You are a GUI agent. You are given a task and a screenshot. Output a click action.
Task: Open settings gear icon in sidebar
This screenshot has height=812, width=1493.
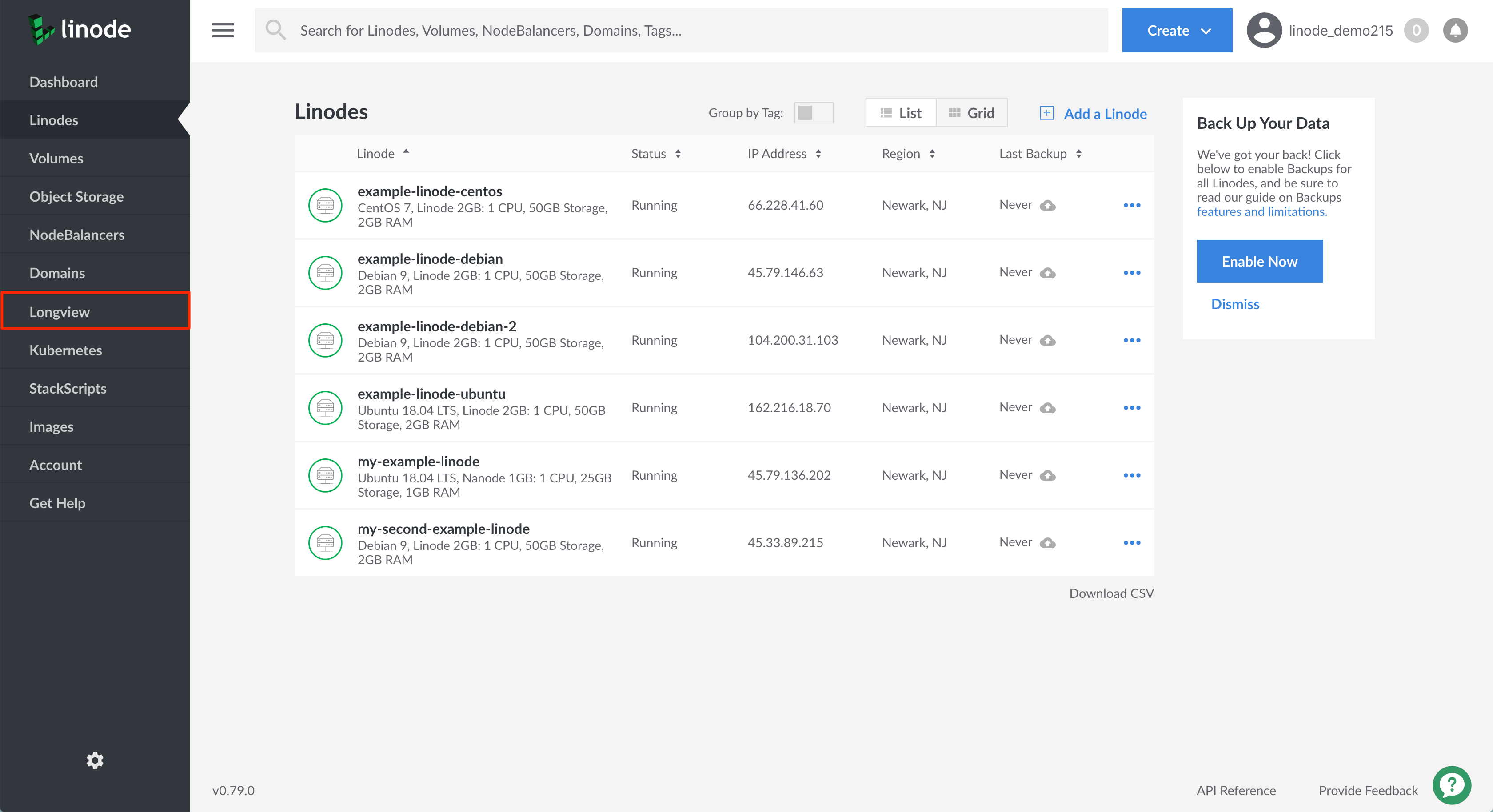(x=95, y=760)
